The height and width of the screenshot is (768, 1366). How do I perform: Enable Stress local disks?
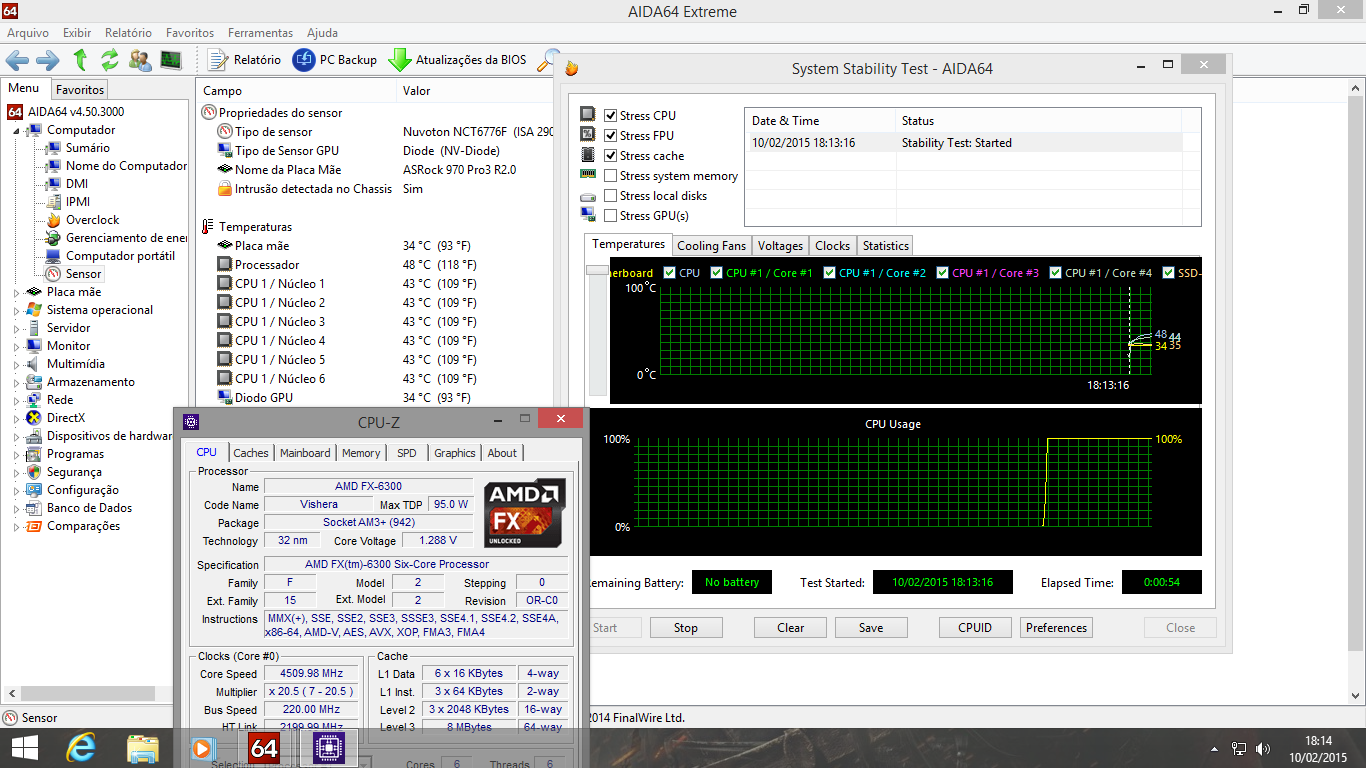tap(610, 195)
